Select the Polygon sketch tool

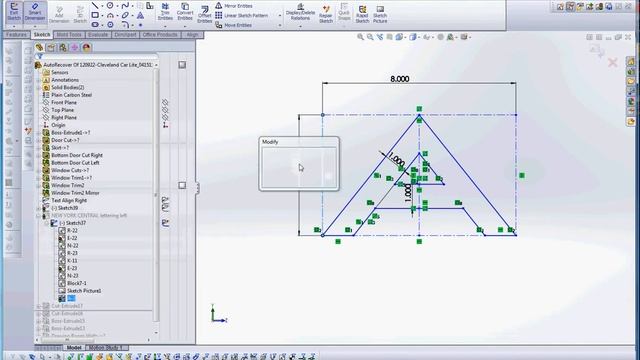coord(110,25)
